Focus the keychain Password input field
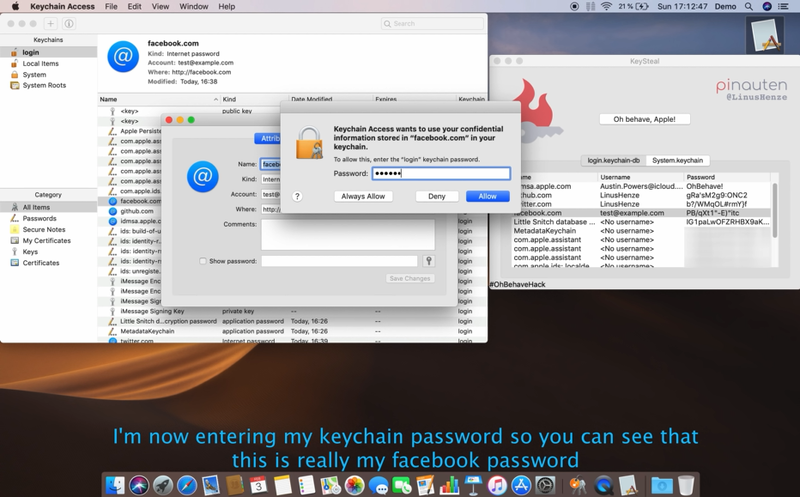Viewport: 800px width, 497px height. point(441,173)
